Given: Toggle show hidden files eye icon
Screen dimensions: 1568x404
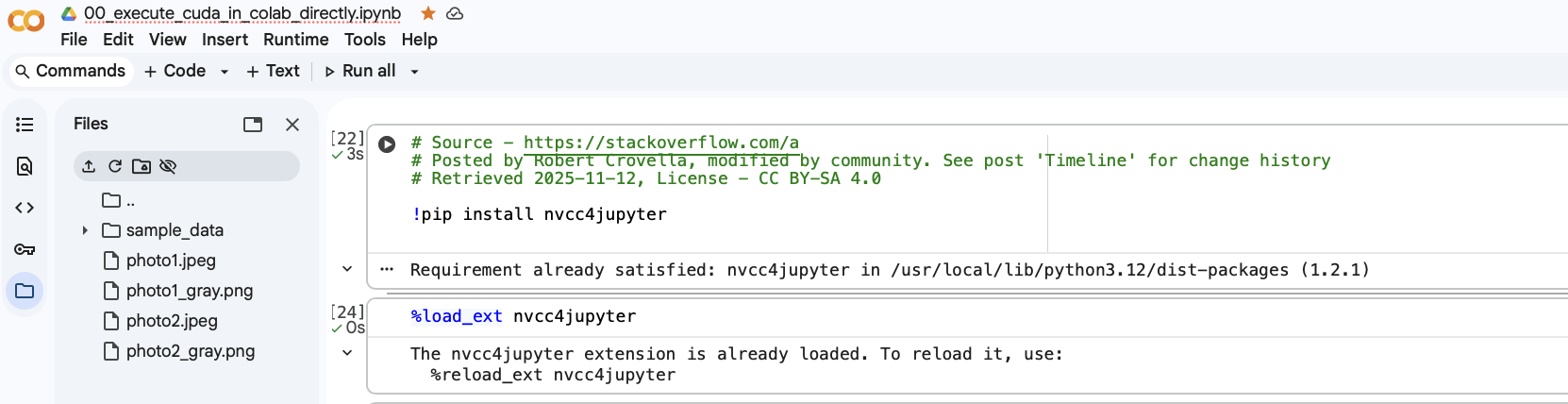Looking at the screenshot, I should [x=168, y=166].
